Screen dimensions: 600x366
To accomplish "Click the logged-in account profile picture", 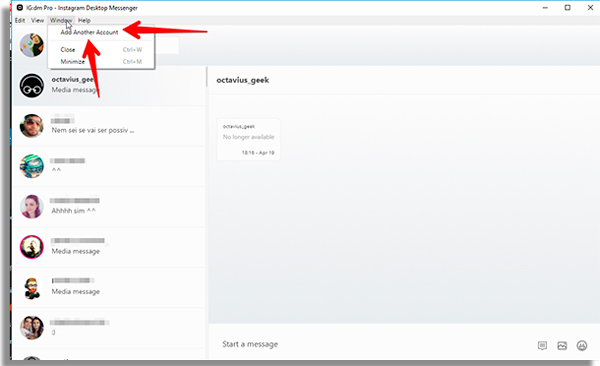I will [32, 45].
